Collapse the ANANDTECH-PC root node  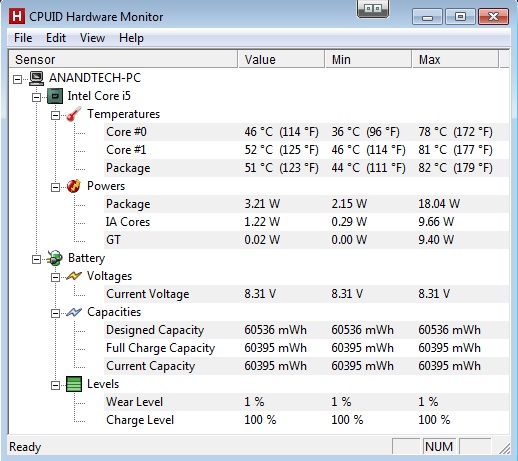tap(17, 79)
